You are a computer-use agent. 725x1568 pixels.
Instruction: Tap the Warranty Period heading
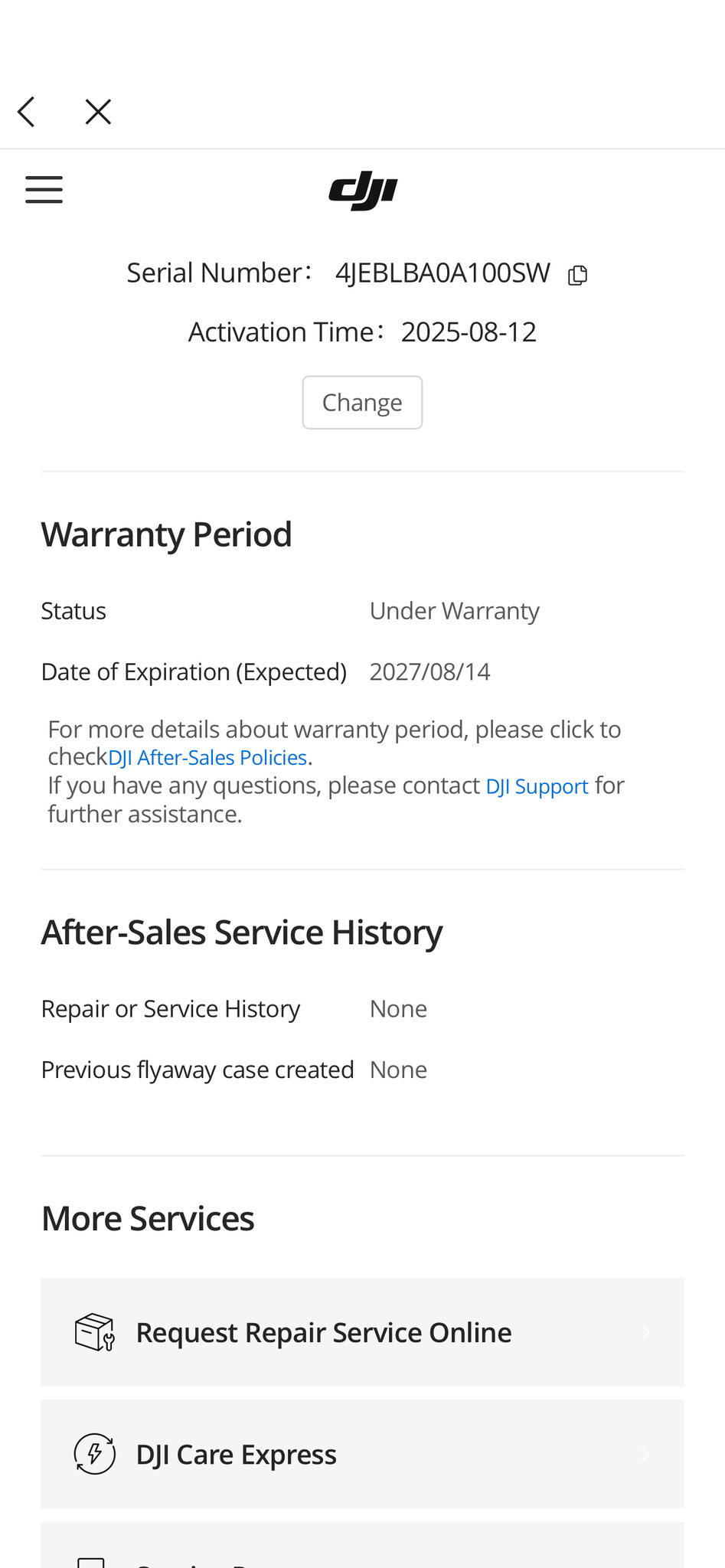[x=166, y=534]
